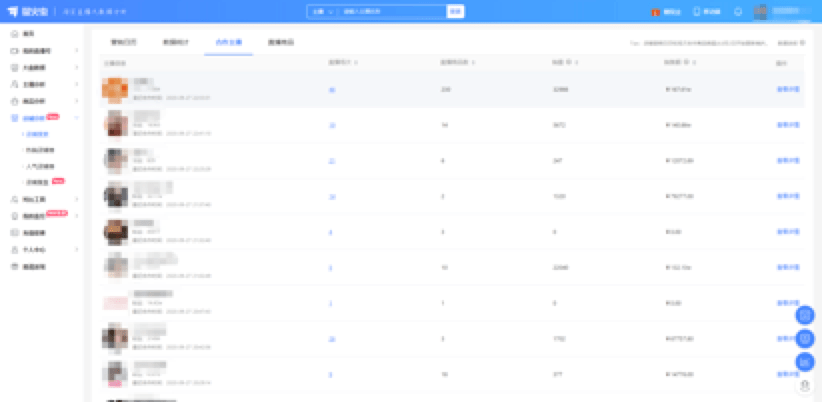Image resolution: width=822 pixels, height=402 pixels.
Task: Collapse the highlighted blue sidebar section
Action: (76, 118)
